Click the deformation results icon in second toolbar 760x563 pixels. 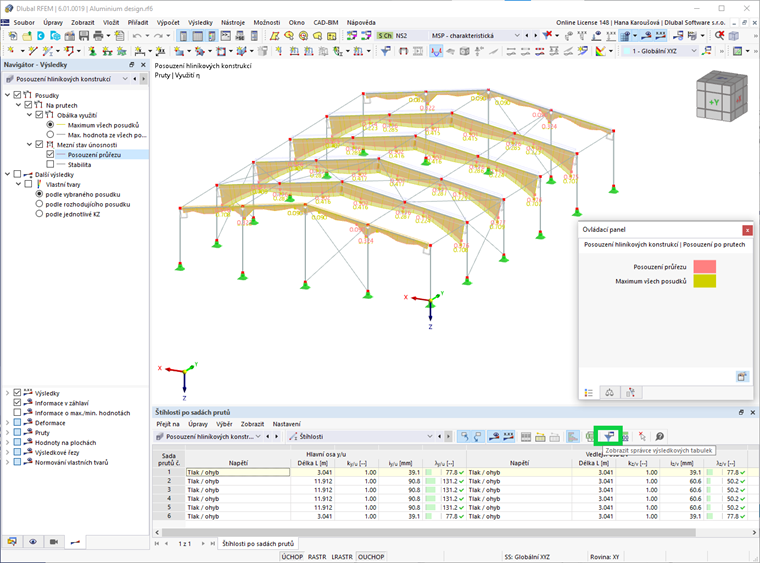coord(436,51)
